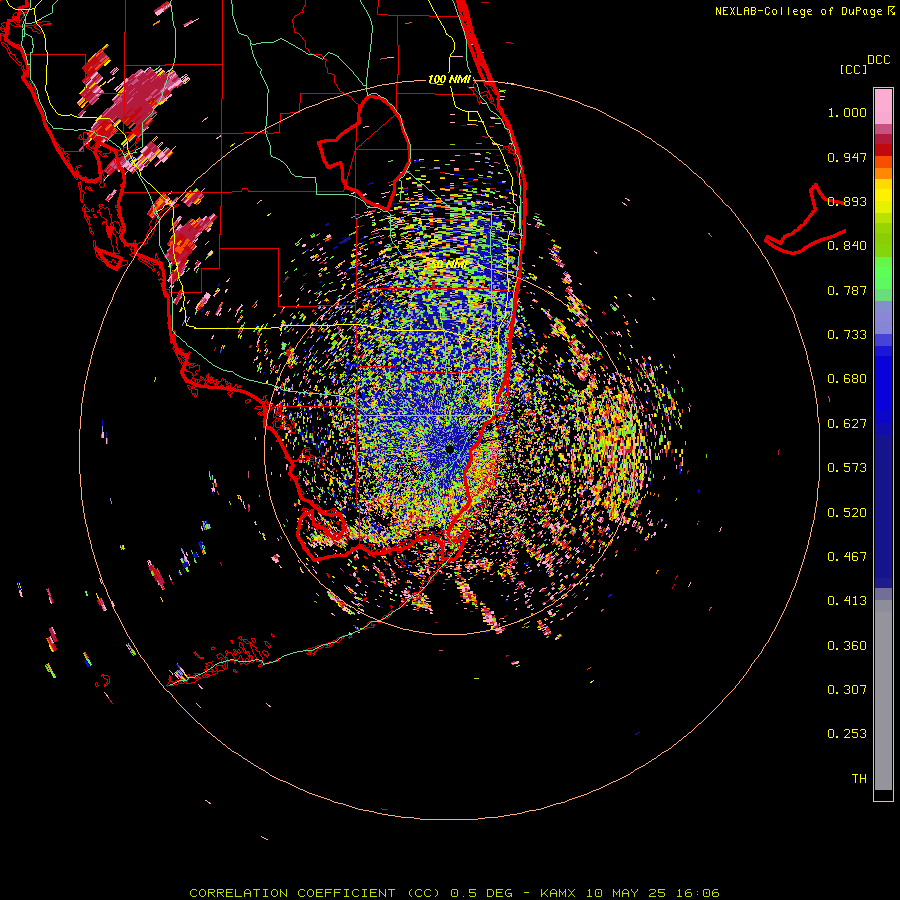Click the DCC label above the color scale
The width and height of the screenshot is (900, 900).
(x=879, y=60)
